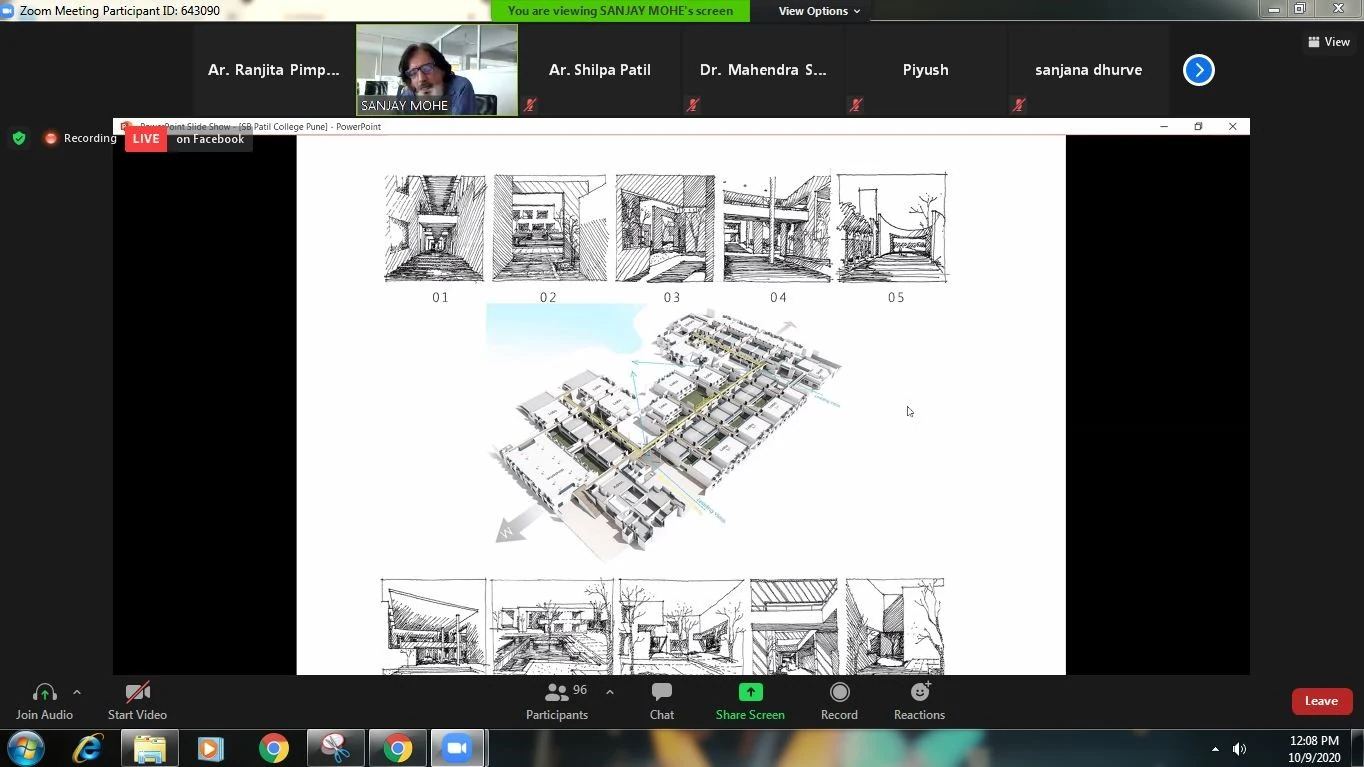
Task: Select Dr. Mahendra S... participant tile
Action: [763, 70]
